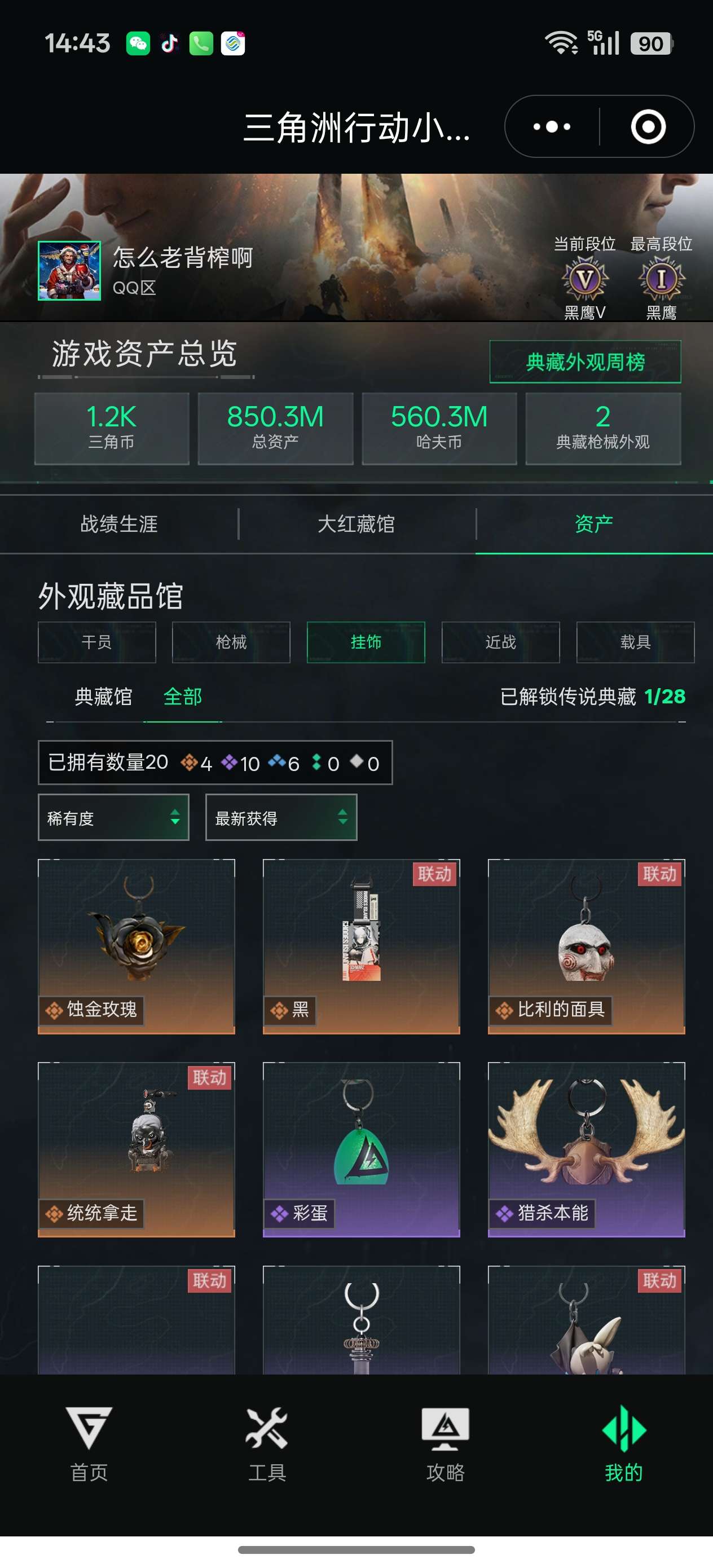Select the 枪械 category filter
713x1568 pixels.
click(x=231, y=642)
